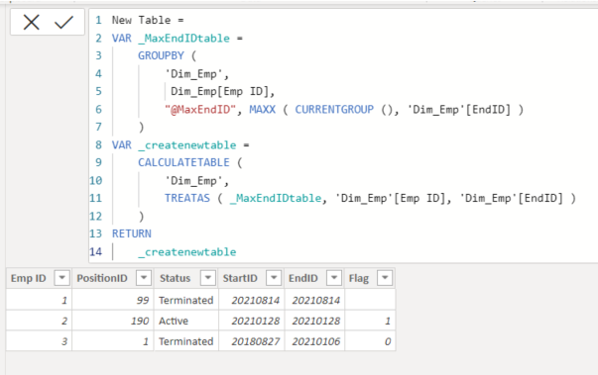Click the TREATAS function on line 11
Image resolution: width=598 pixels, height=375 pixels.
[x=187, y=198]
